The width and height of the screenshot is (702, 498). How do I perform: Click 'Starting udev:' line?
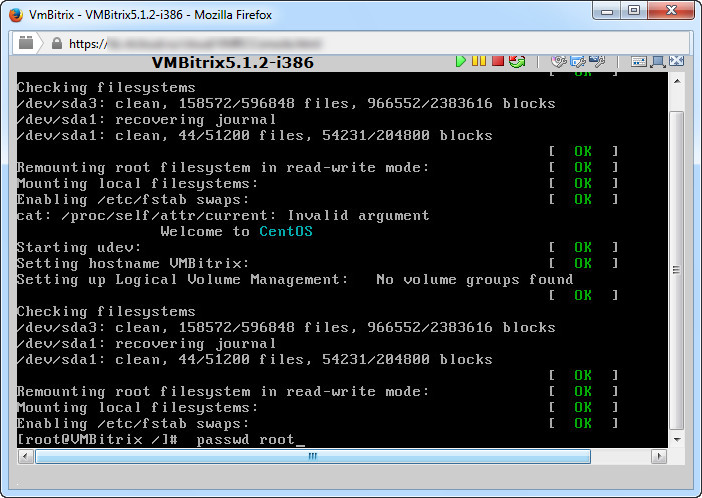pos(79,248)
